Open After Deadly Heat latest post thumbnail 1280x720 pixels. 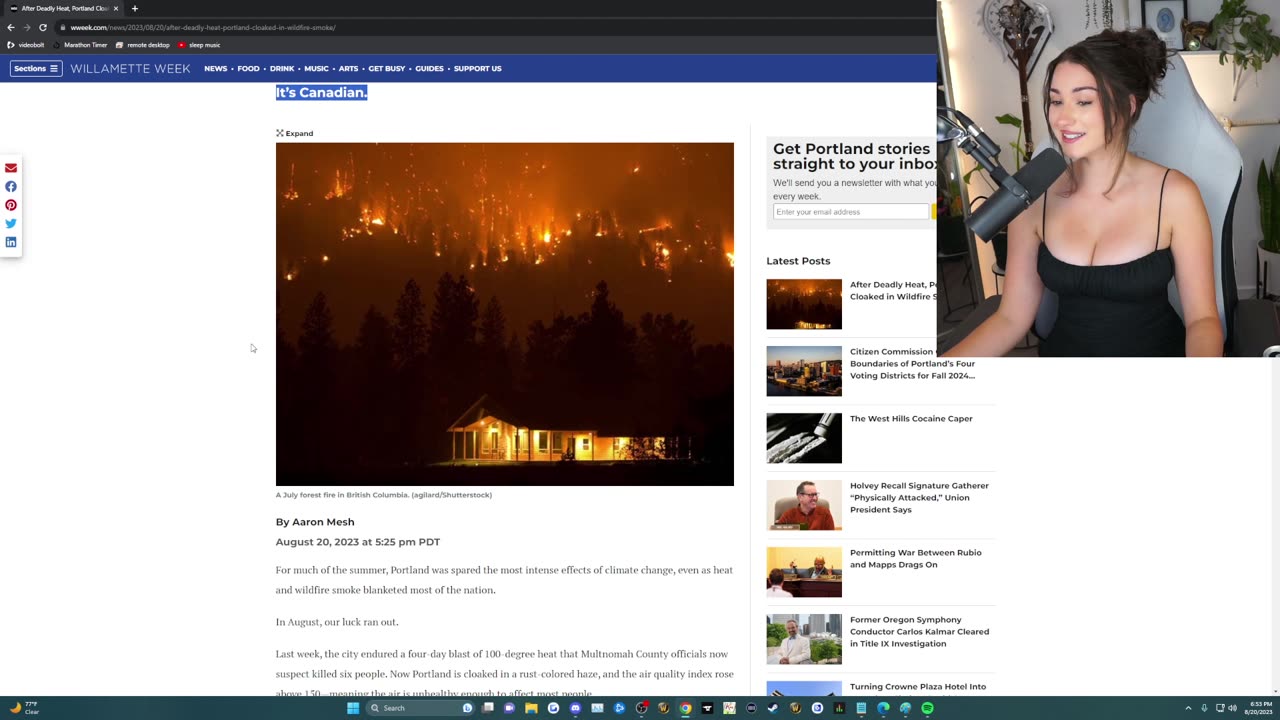804,304
